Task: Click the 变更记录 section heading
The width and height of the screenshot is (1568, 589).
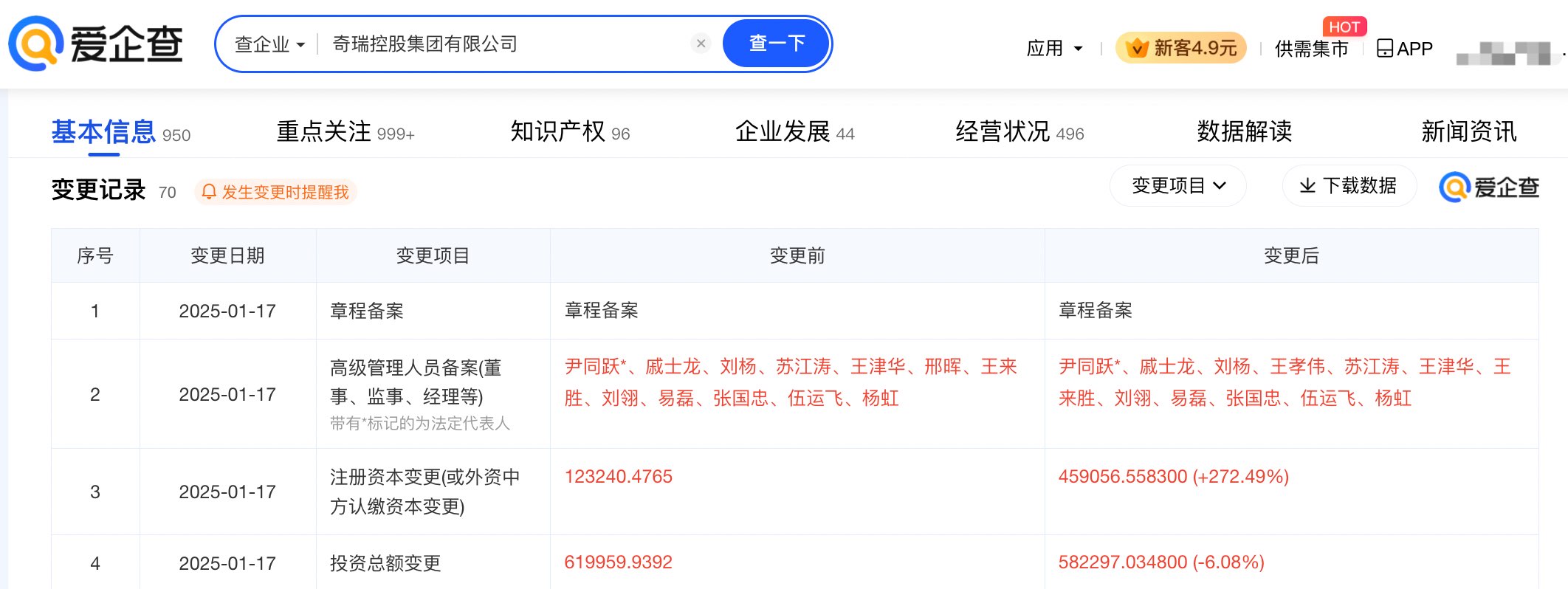Action: coord(99,190)
